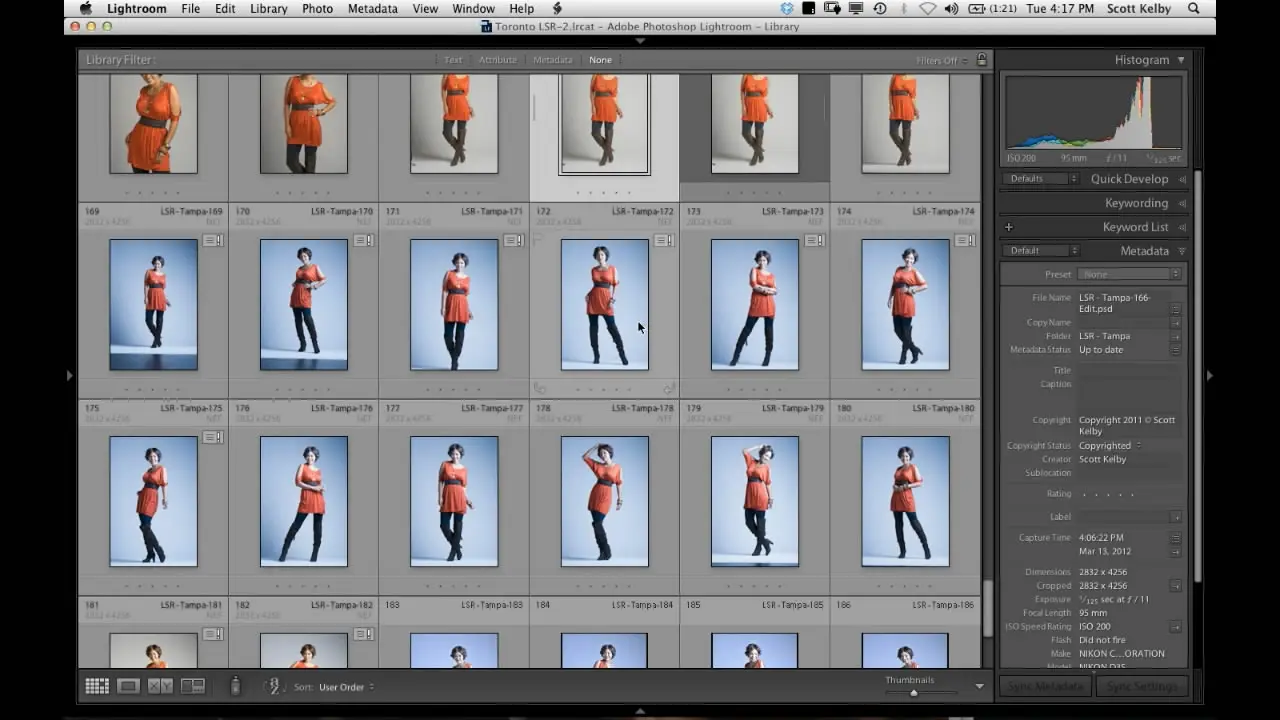Click the Title field in Metadata
Image resolution: width=1280 pixels, height=720 pixels.
[x=1130, y=370]
